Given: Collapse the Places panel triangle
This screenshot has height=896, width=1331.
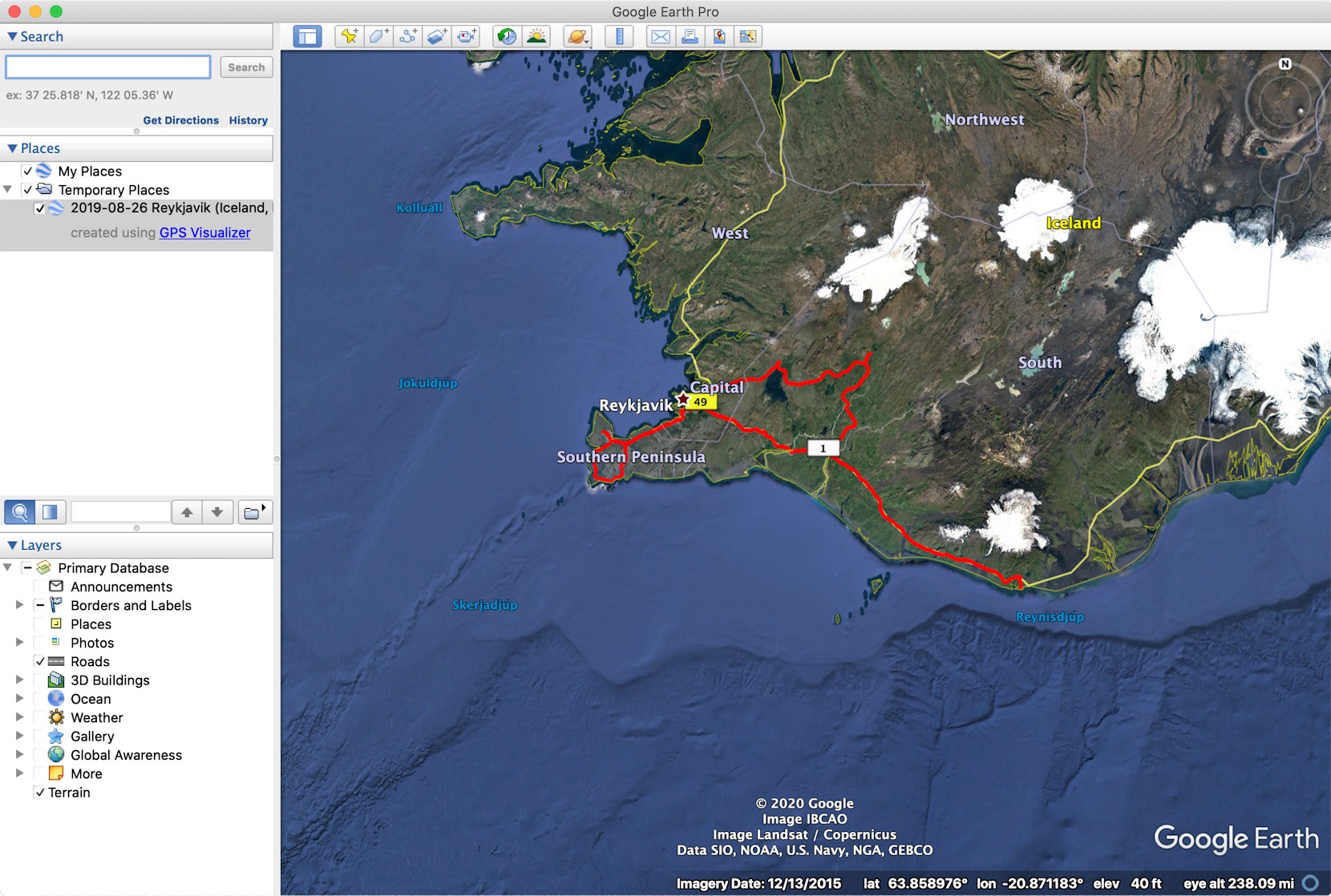Looking at the screenshot, I should (12, 148).
